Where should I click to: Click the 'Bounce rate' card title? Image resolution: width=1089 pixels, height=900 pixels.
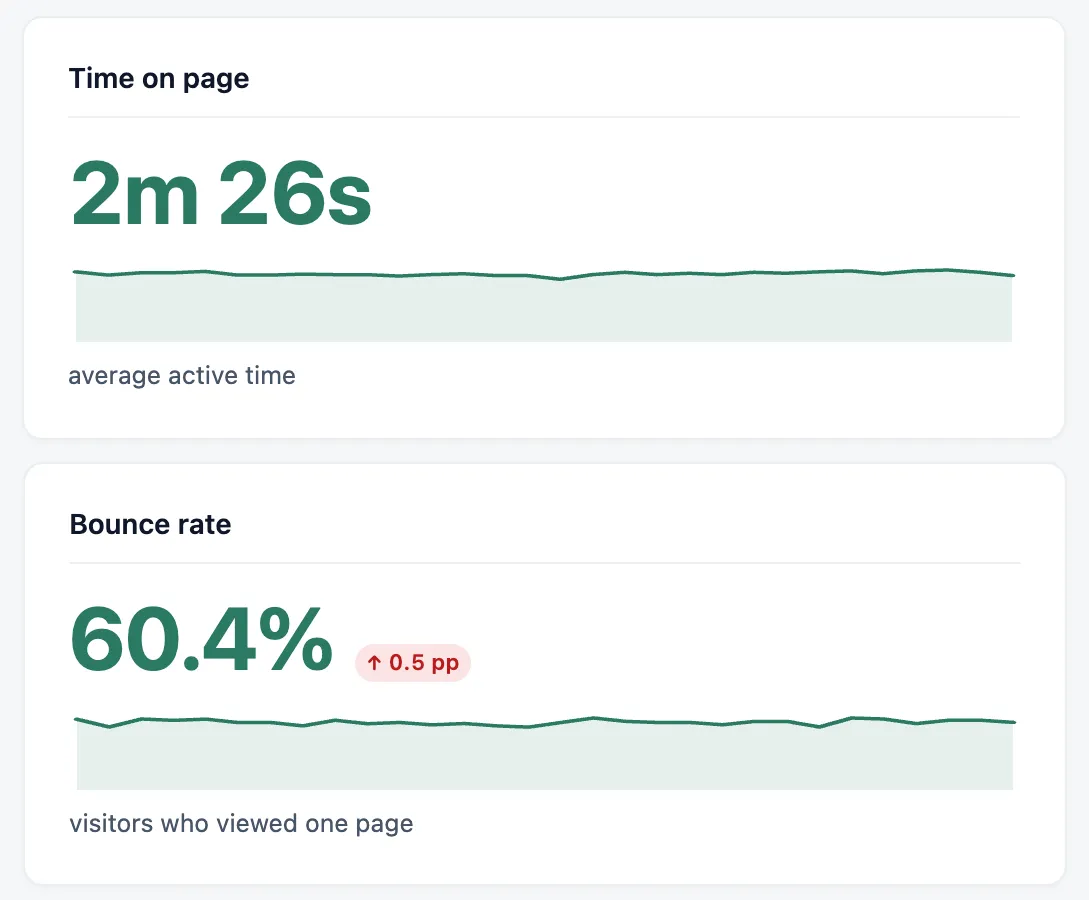pyautogui.click(x=150, y=524)
